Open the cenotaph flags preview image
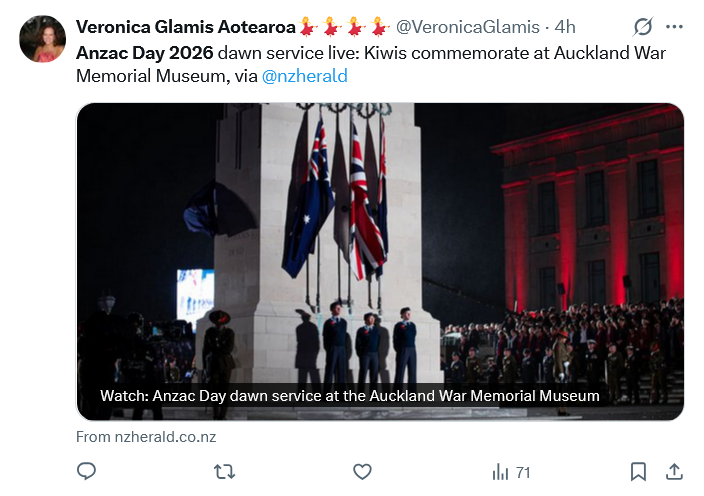This screenshot has height=496, width=704. coord(380,262)
